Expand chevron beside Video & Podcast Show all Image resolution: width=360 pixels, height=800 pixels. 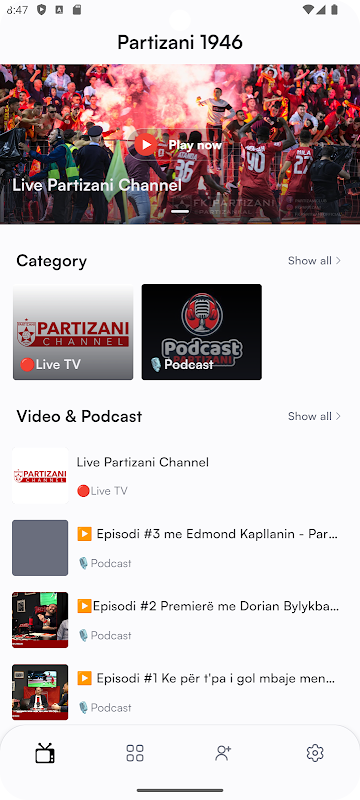click(338, 416)
